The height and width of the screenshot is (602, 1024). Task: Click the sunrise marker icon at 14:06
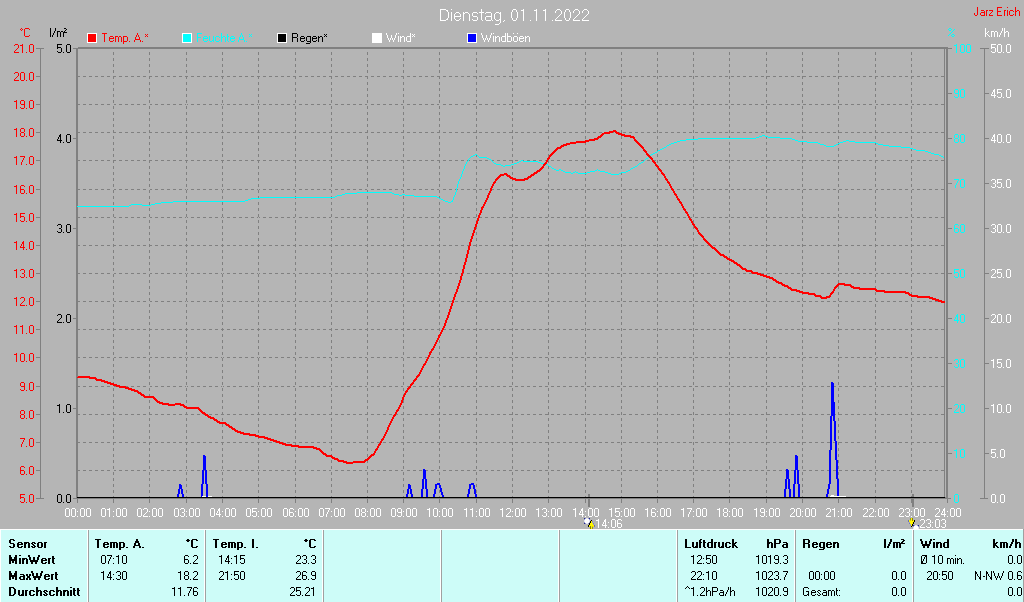(588, 522)
